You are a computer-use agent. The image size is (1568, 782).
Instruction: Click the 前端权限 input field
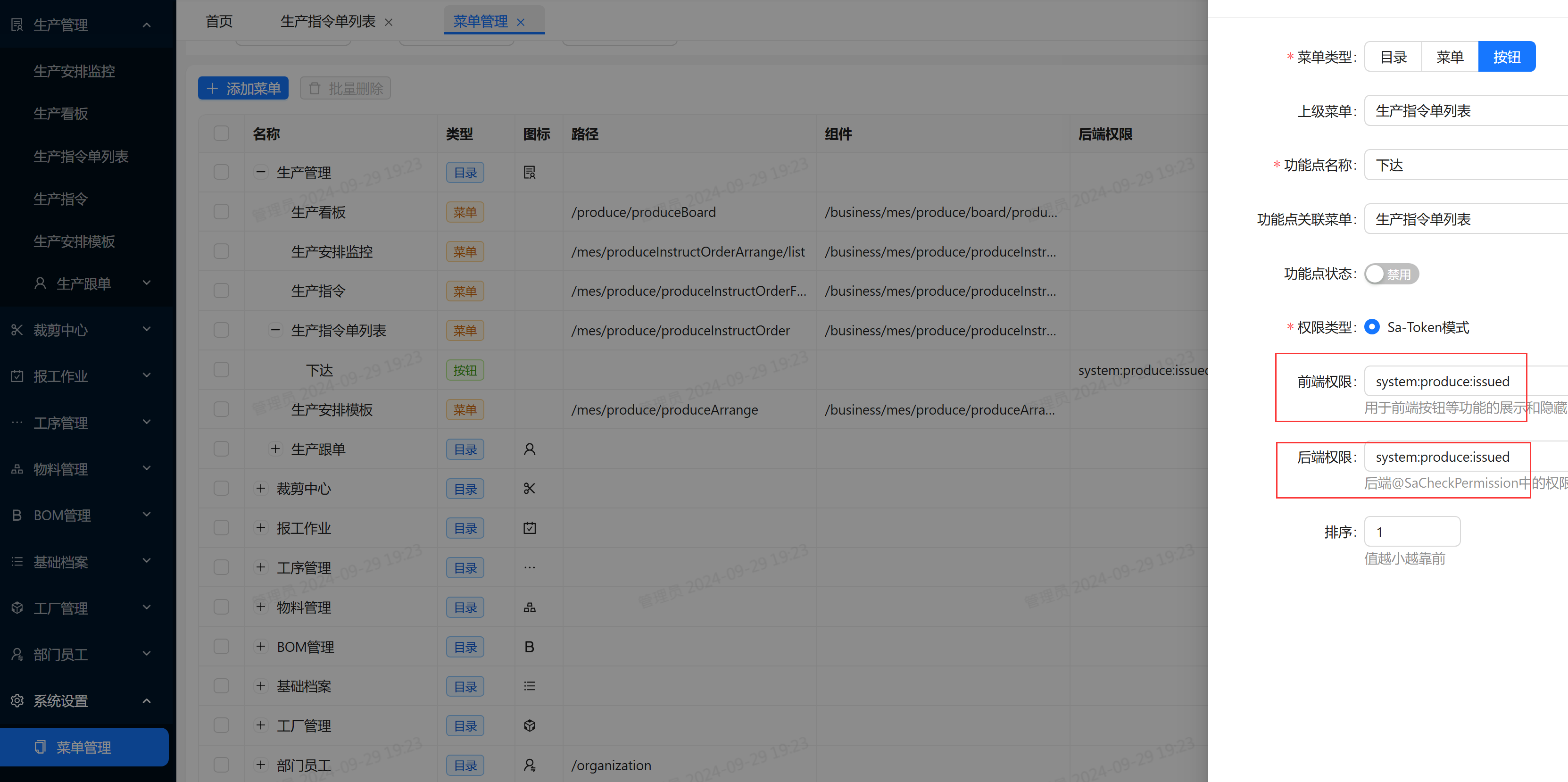[x=1466, y=382]
